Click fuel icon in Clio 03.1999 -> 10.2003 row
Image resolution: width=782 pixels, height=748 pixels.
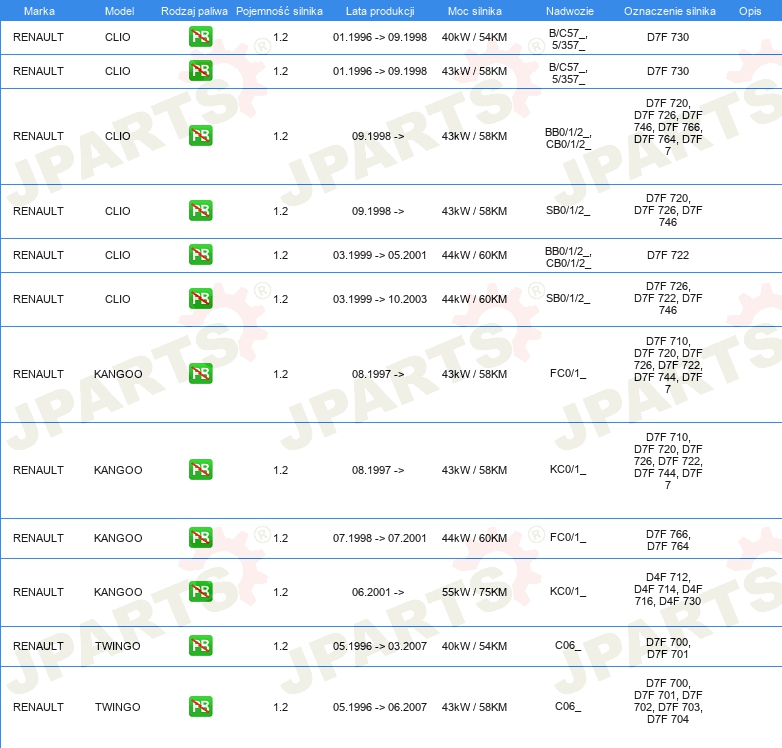pyautogui.click(x=200, y=298)
